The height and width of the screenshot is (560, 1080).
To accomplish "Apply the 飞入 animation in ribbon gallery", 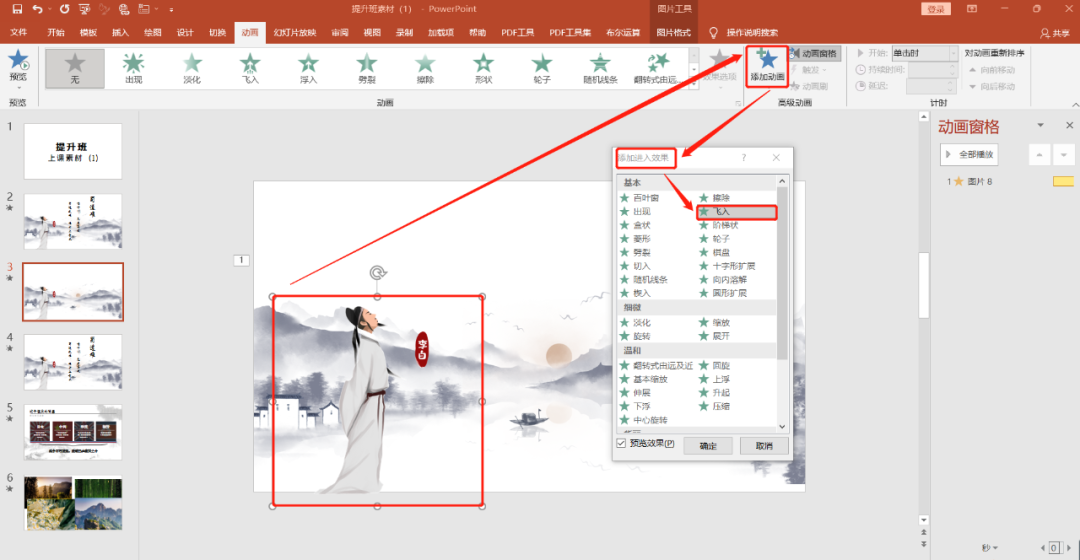I will [x=250, y=68].
